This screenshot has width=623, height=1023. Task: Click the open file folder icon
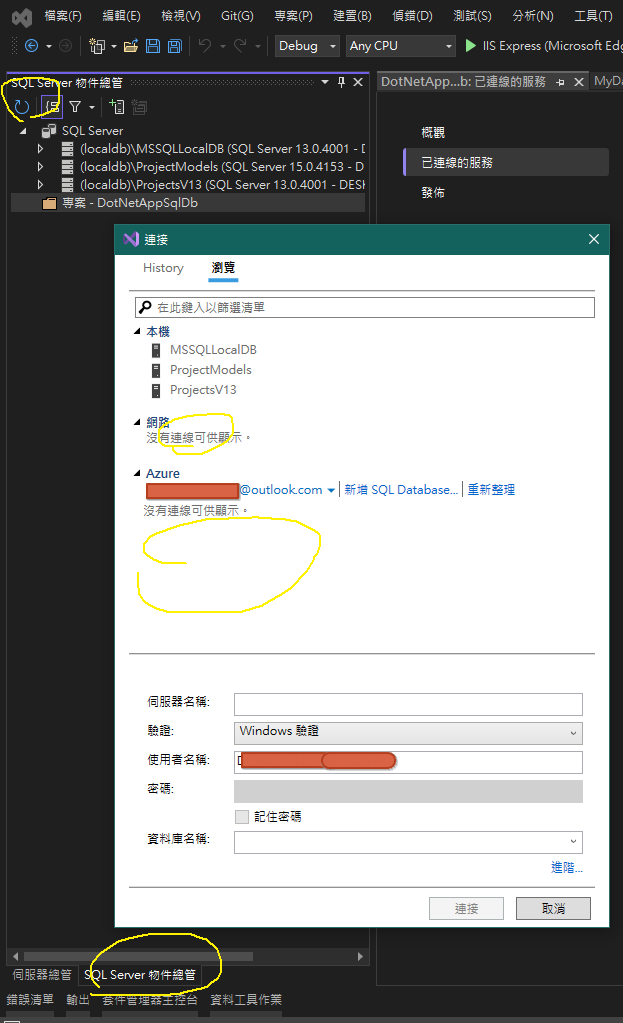(x=131, y=46)
